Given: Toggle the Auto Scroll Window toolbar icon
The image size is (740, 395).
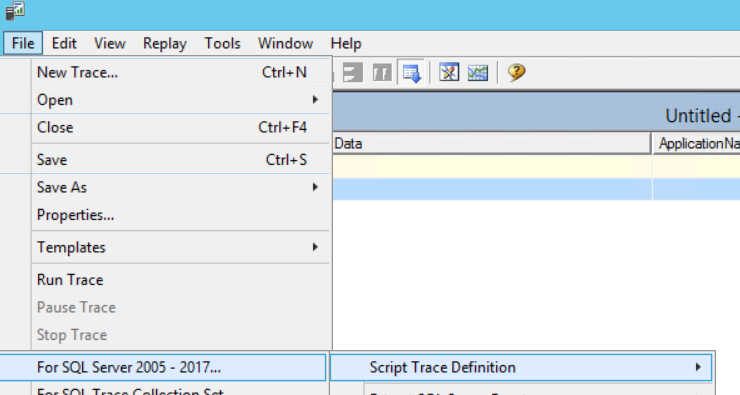Looking at the screenshot, I should pos(412,73).
